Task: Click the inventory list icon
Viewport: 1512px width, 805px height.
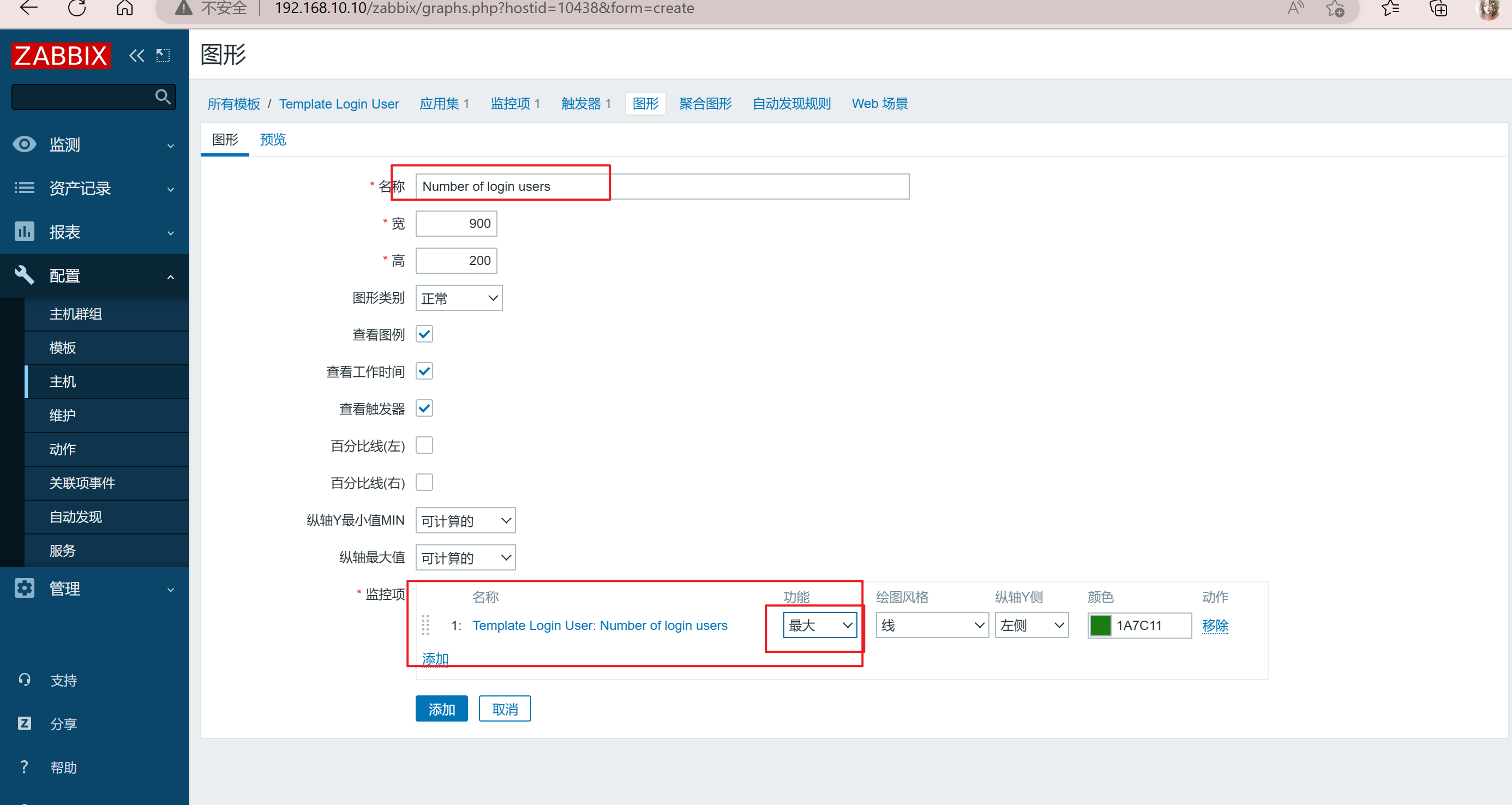Action: click(24, 188)
